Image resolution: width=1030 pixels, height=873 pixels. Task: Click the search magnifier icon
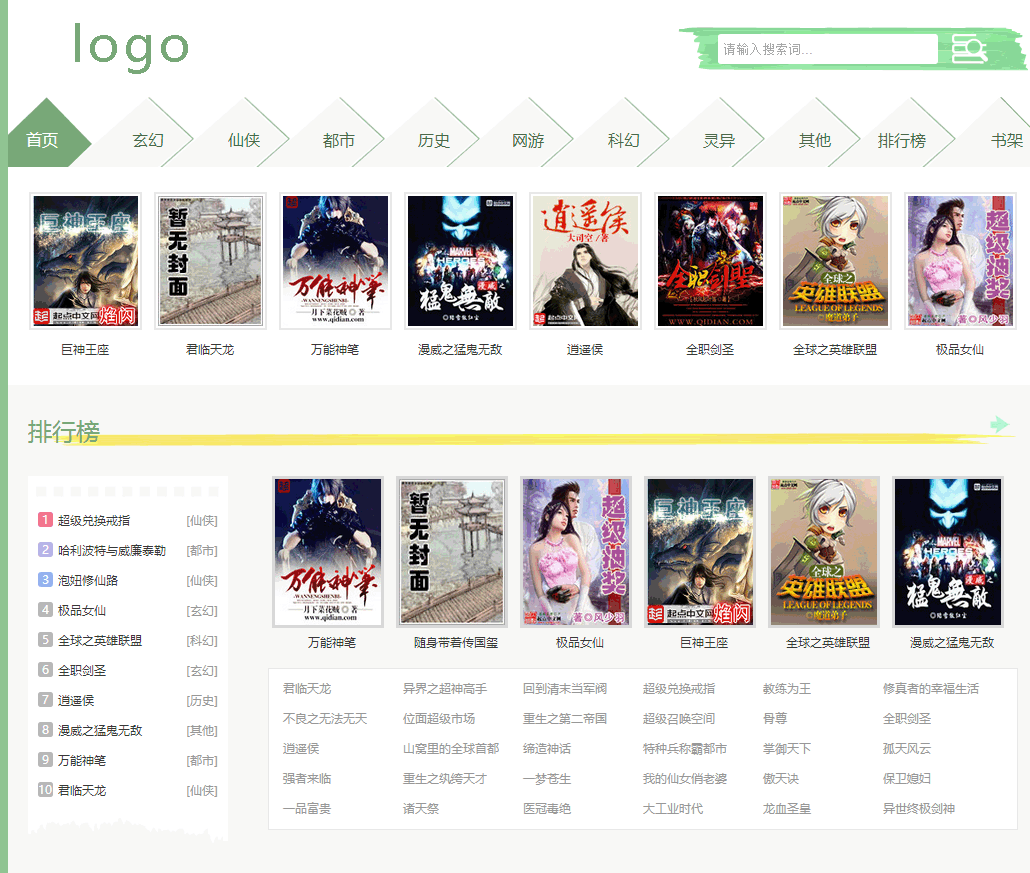point(969,49)
